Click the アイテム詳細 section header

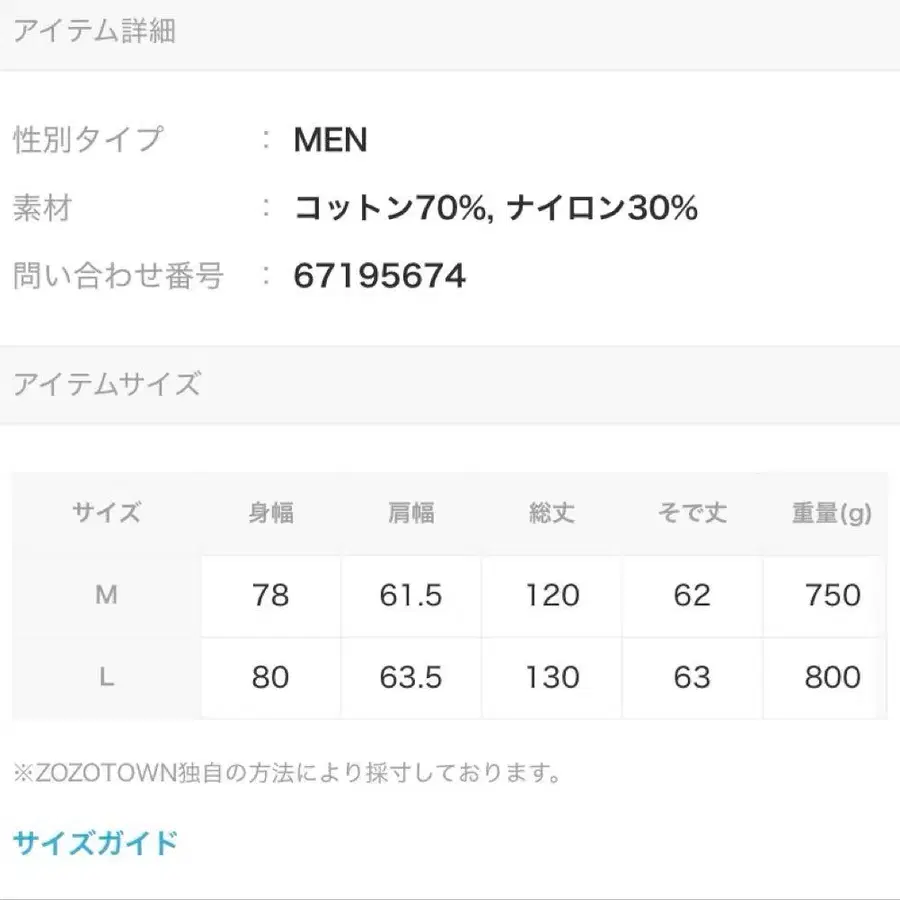[x=95, y=31]
